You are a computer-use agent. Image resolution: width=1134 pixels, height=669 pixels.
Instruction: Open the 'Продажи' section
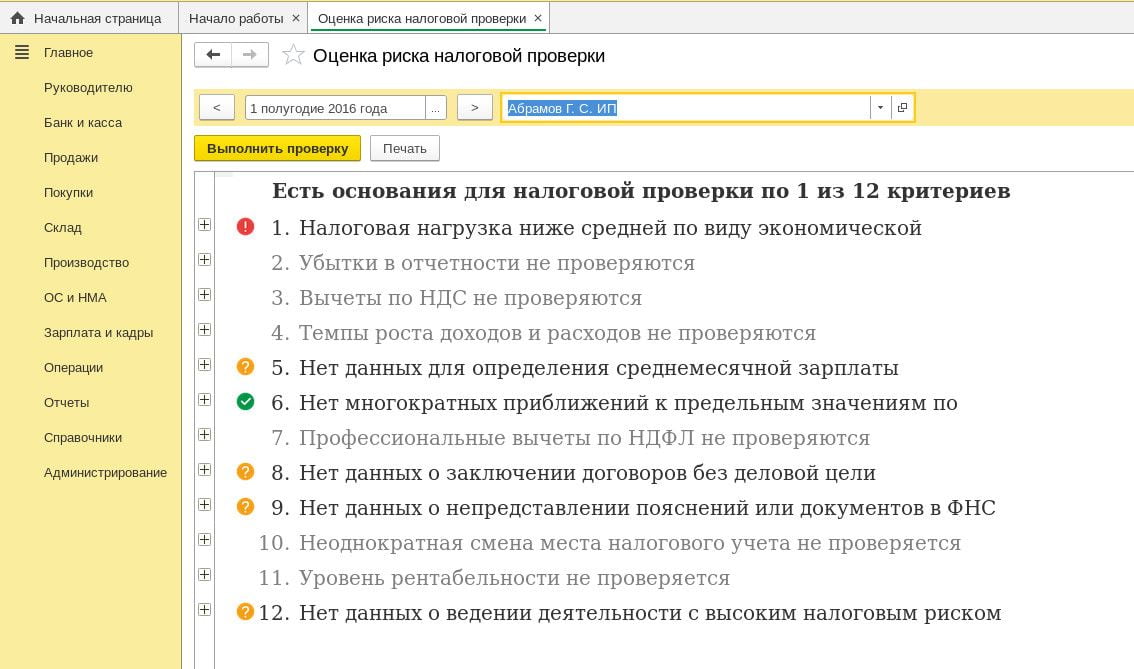coord(71,158)
